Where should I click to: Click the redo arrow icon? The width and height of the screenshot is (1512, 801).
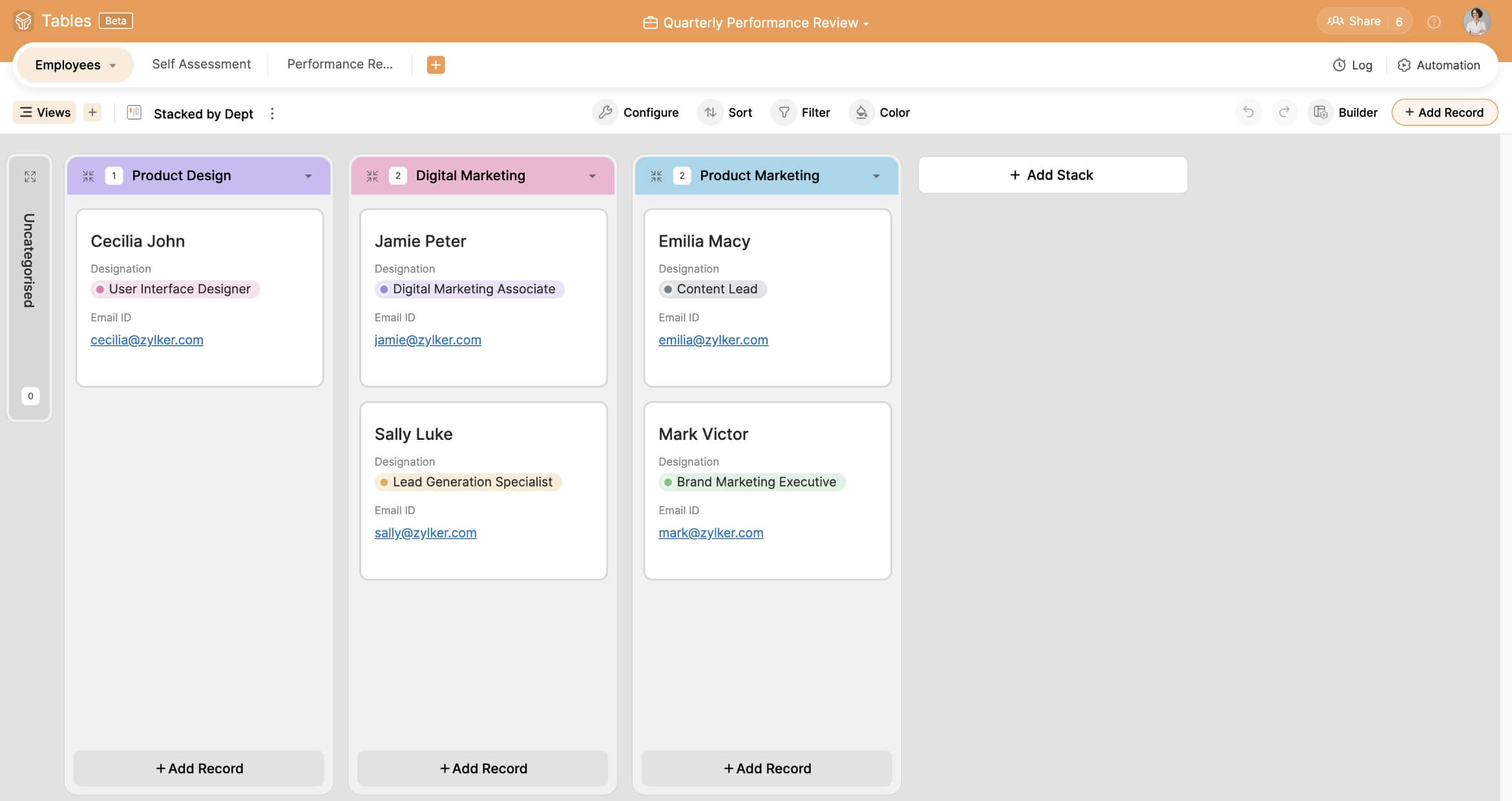1284,112
